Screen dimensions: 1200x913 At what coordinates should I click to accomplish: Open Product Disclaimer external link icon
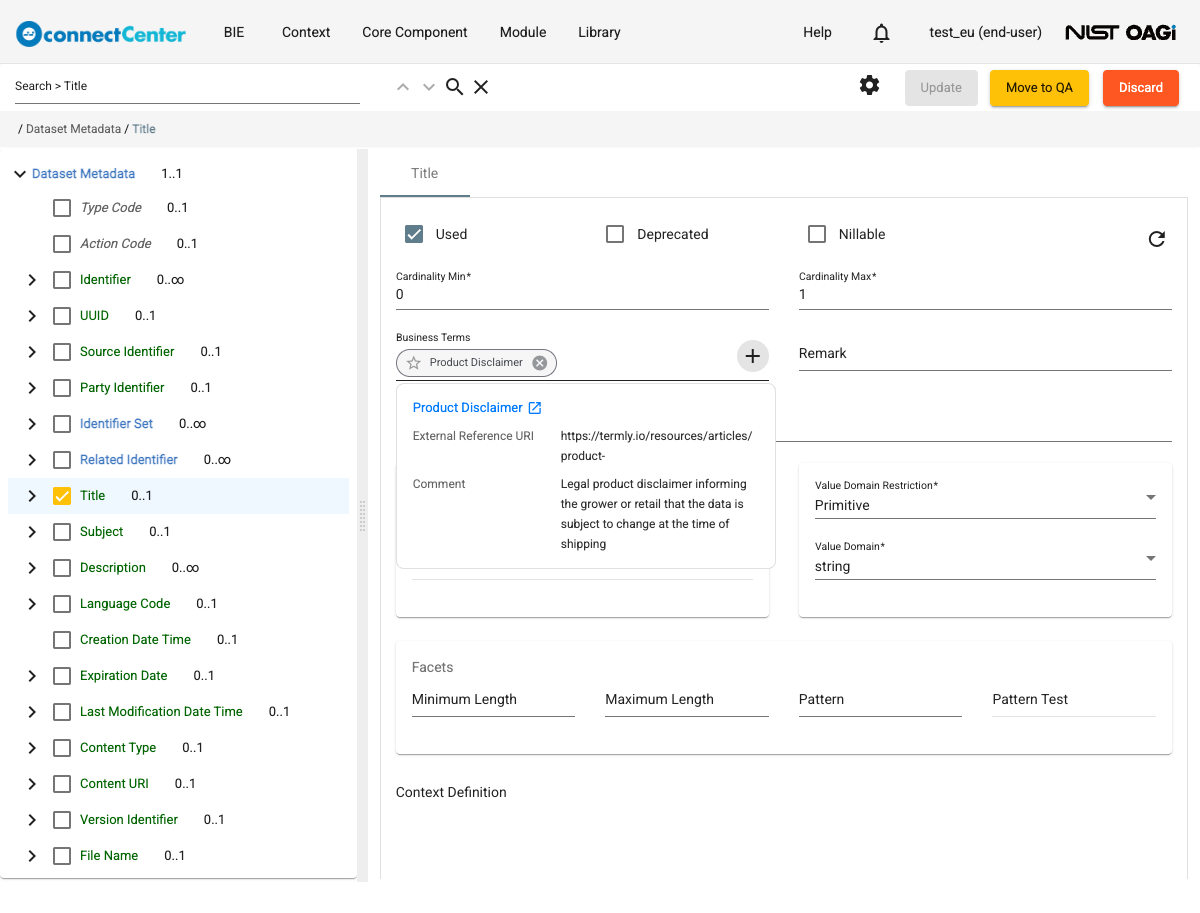[x=535, y=408]
